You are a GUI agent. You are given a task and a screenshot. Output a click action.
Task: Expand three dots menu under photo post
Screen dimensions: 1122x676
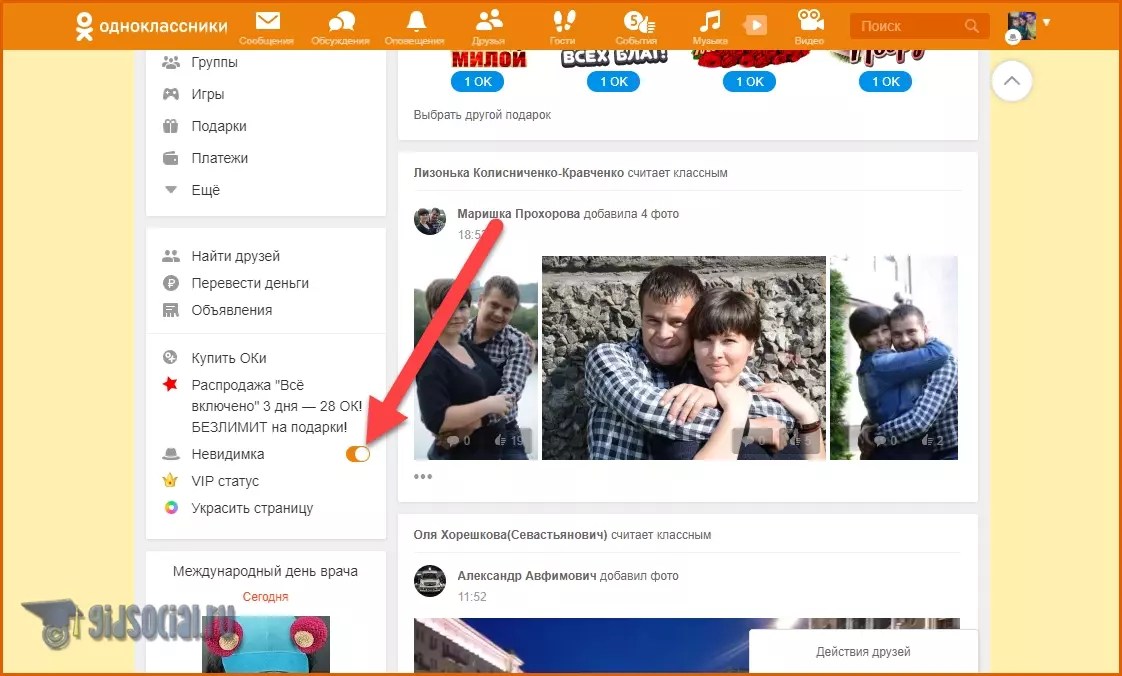coord(423,476)
